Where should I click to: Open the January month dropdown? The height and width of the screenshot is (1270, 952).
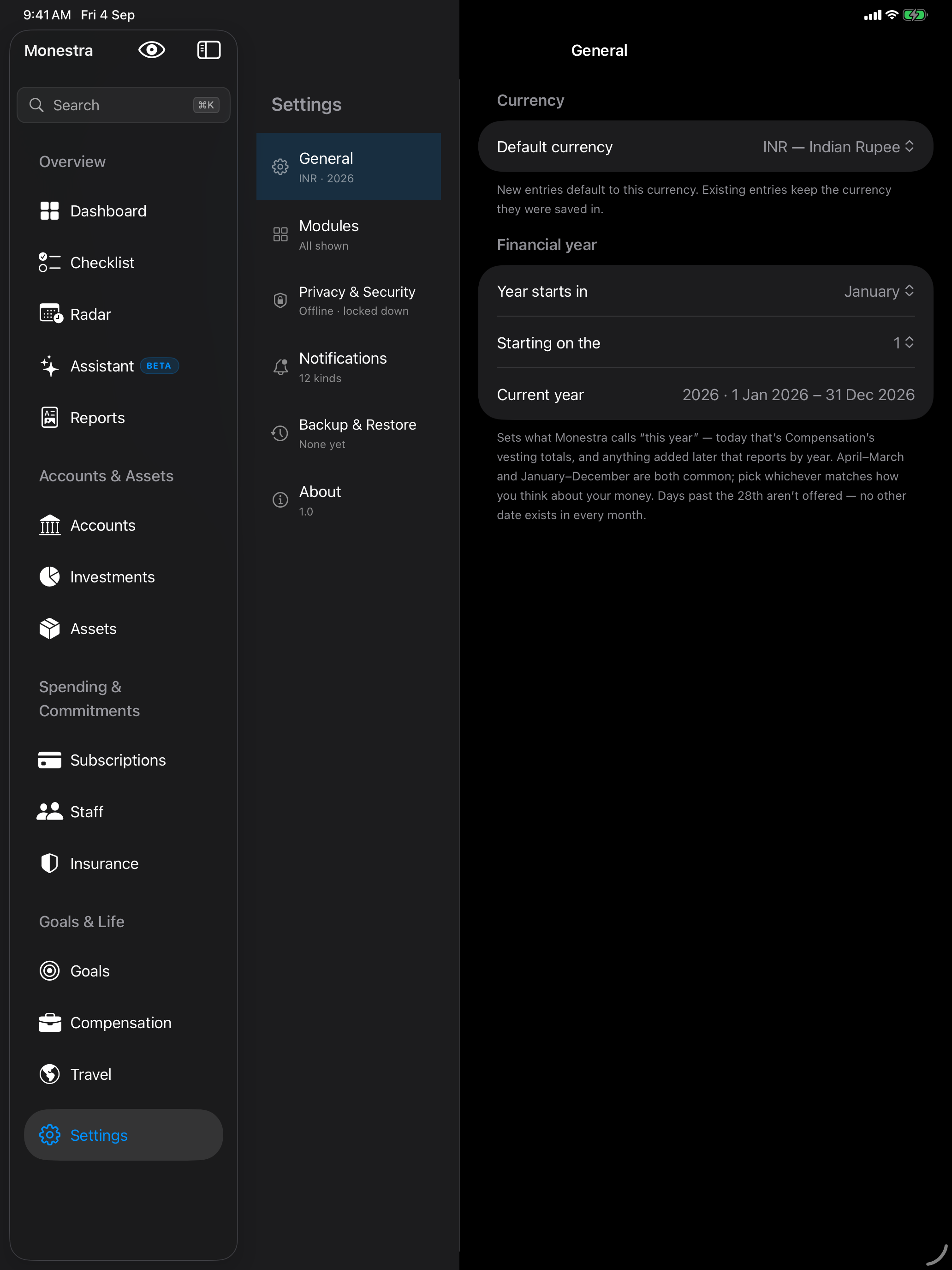[879, 291]
